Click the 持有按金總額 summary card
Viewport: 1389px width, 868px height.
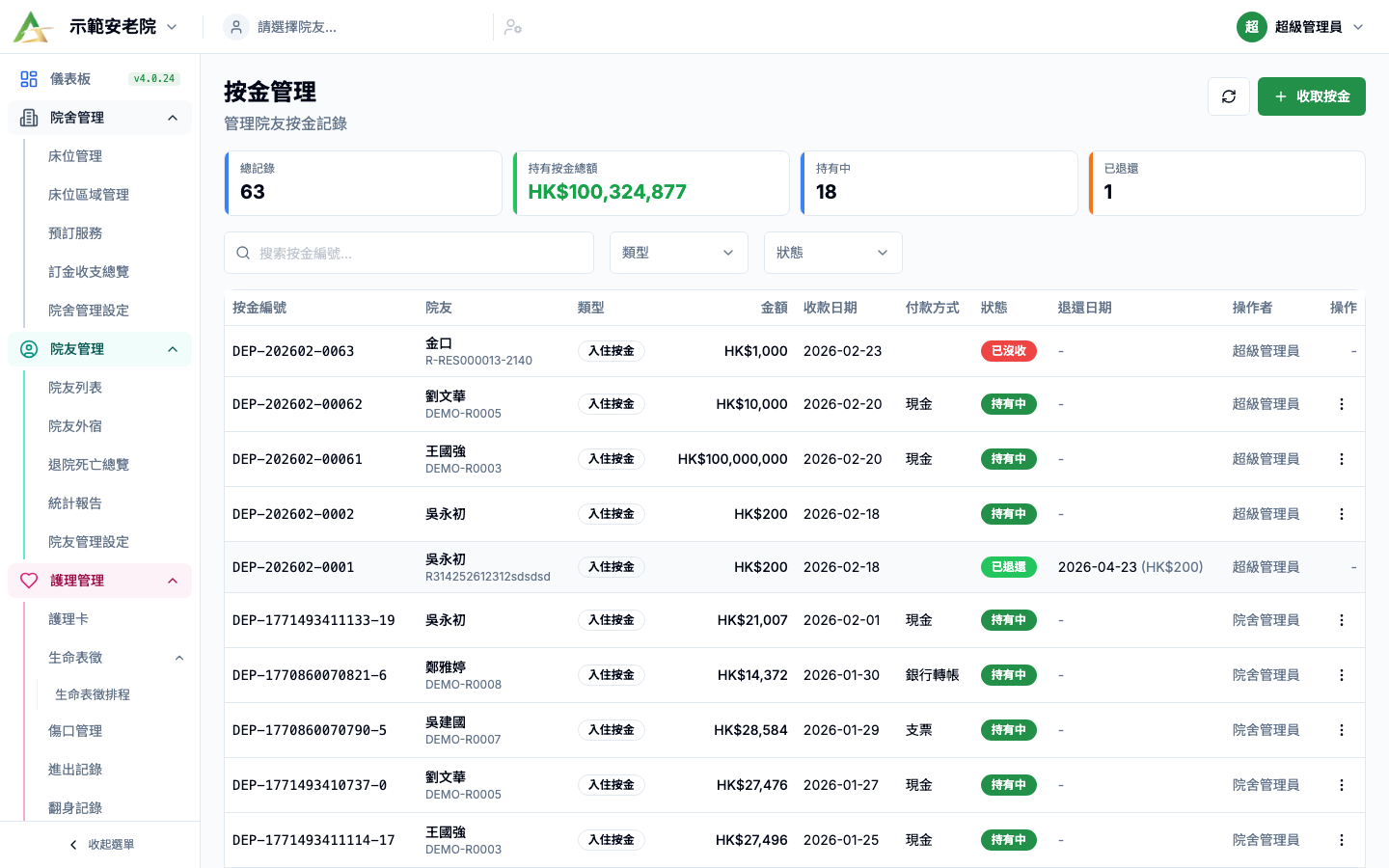[x=651, y=183]
